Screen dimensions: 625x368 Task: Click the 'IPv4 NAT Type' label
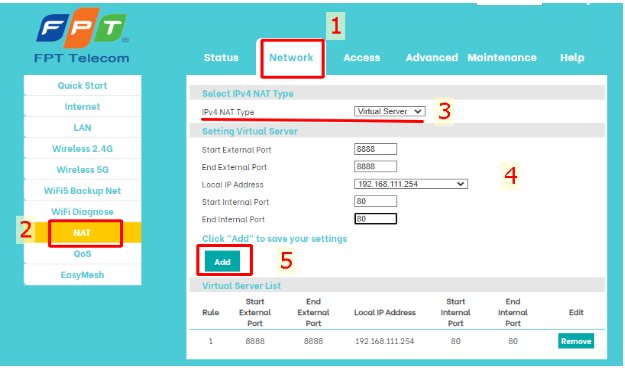point(228,112)
